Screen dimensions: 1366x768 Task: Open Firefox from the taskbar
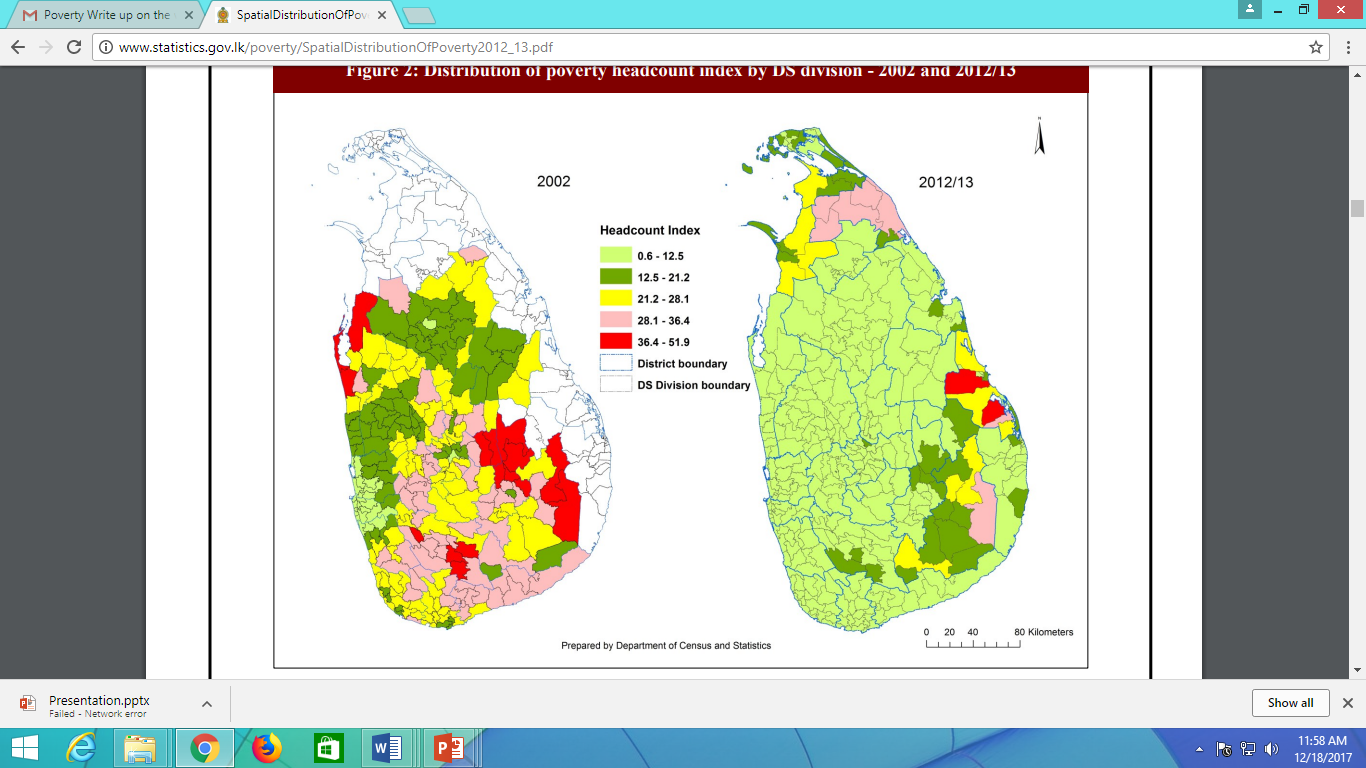tap(267, 748)
